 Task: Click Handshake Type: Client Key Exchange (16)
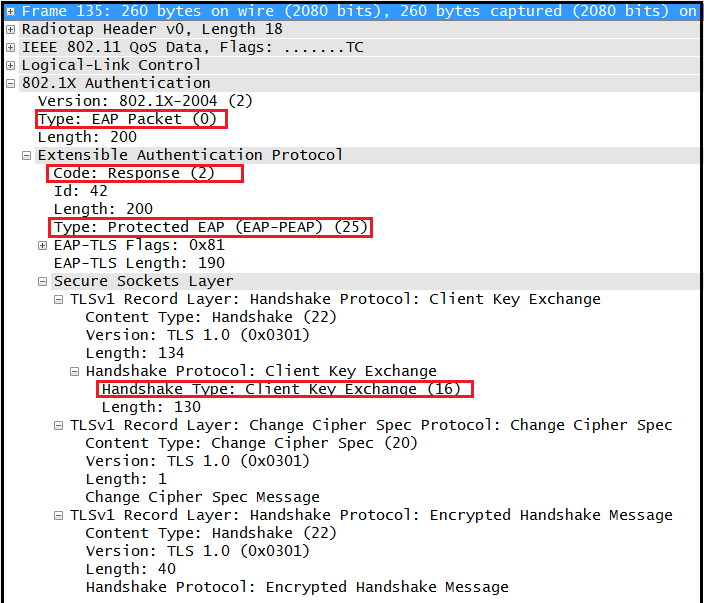284,389
